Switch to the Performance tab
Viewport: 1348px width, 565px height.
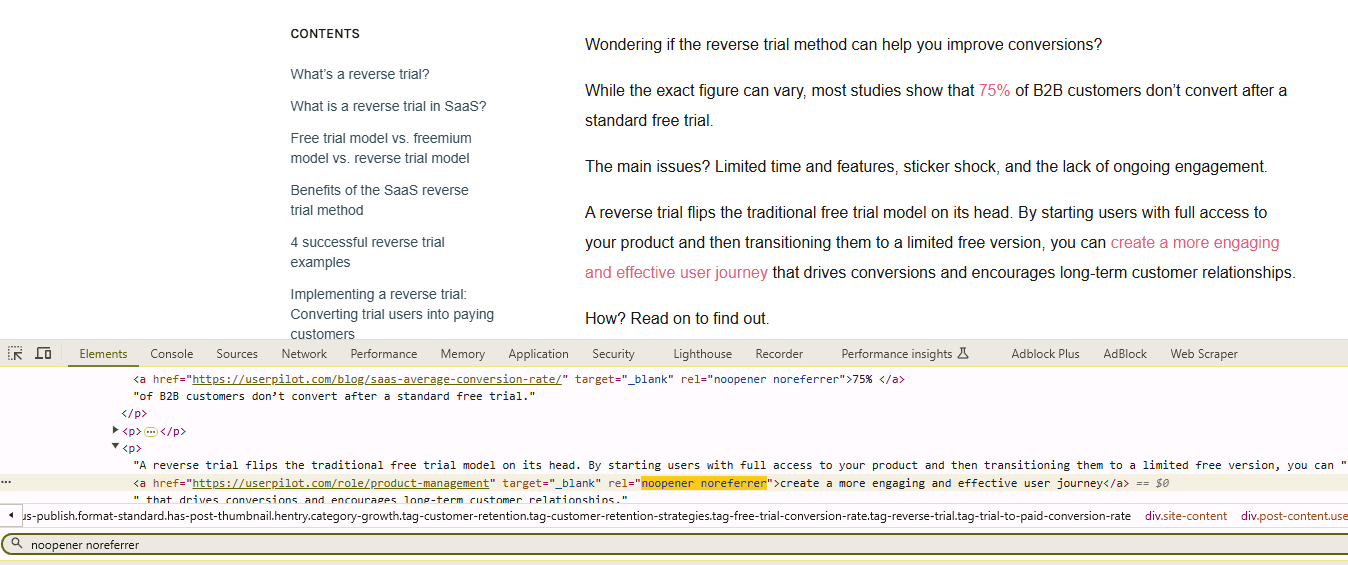click(x=384, y=354)
